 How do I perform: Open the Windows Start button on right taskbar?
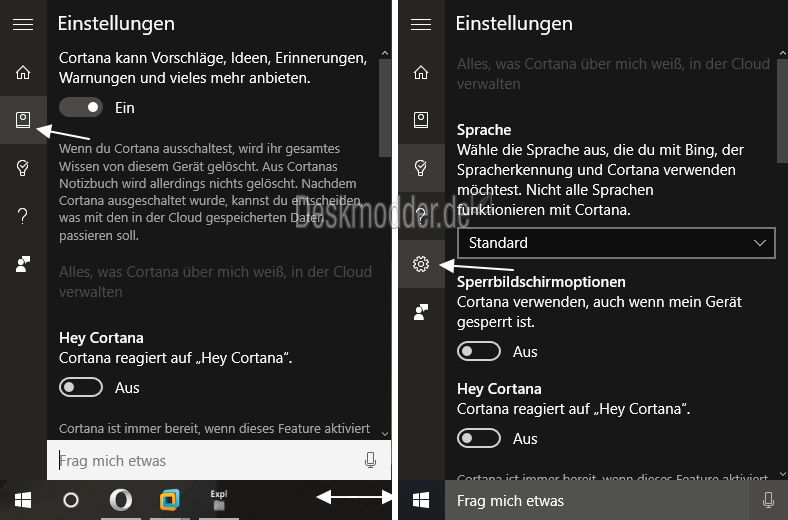pyautogui.click(x=421, y=500)
